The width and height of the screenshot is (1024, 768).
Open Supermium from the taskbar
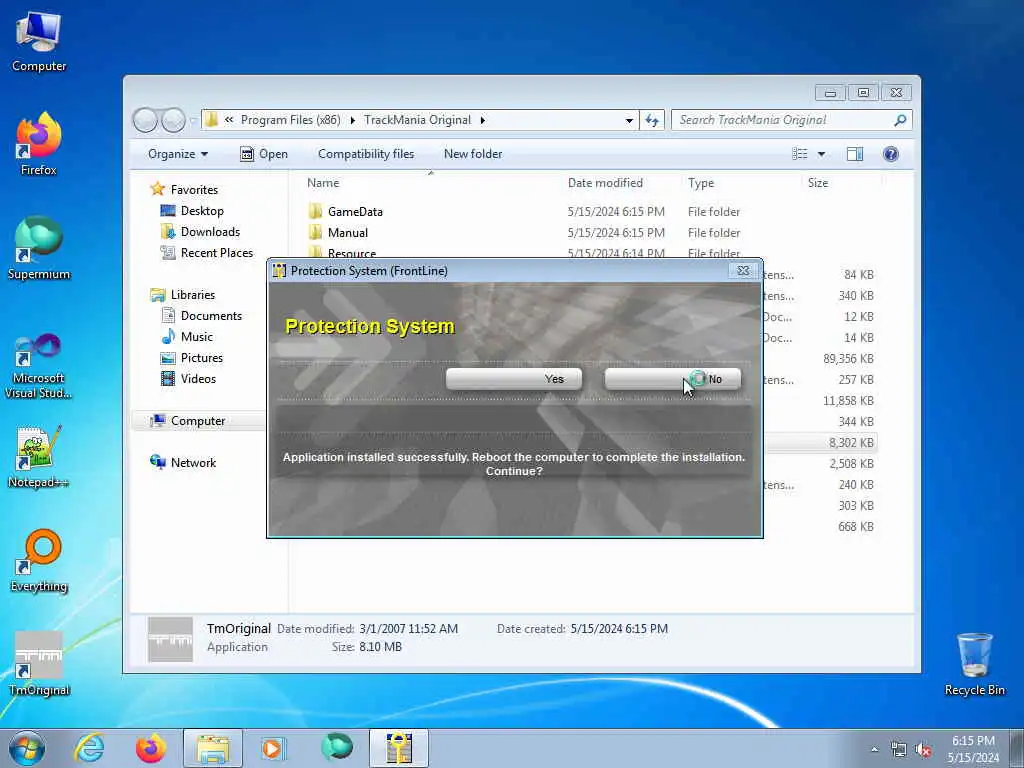coord(336,748)
